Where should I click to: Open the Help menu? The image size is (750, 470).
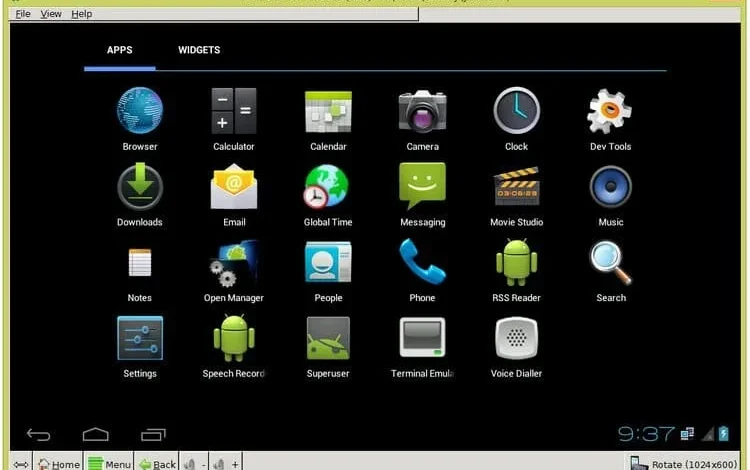pyautogui.click(x=81, y=14)
